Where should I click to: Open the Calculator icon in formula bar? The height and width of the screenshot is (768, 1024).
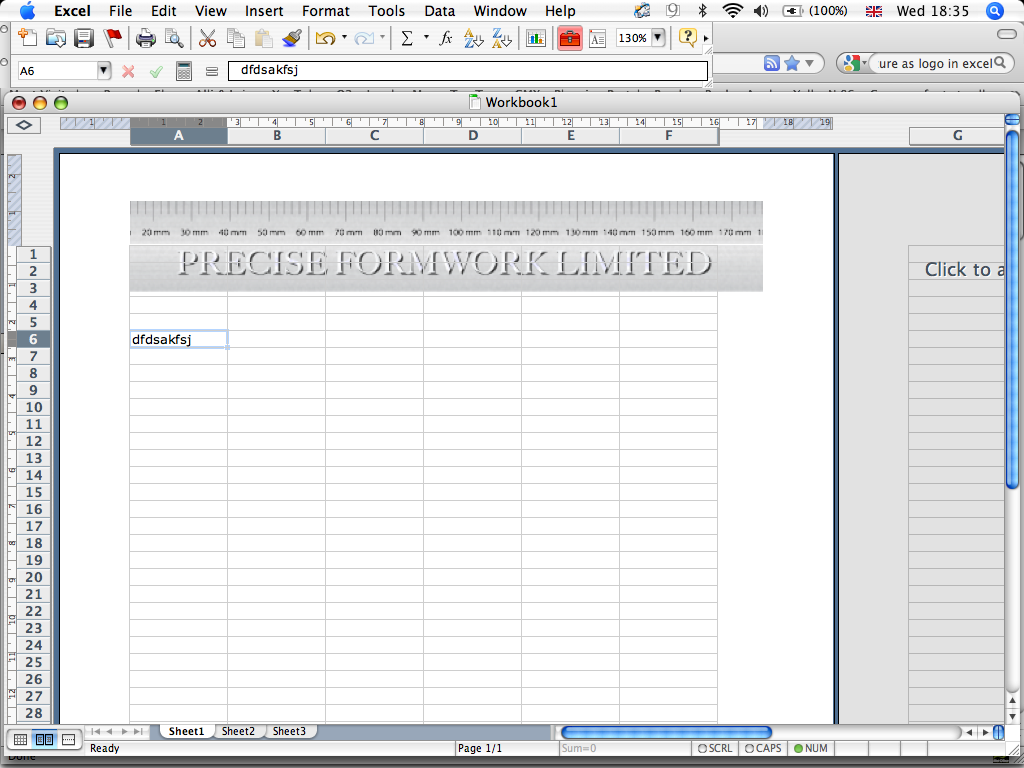tap(184, 71)
